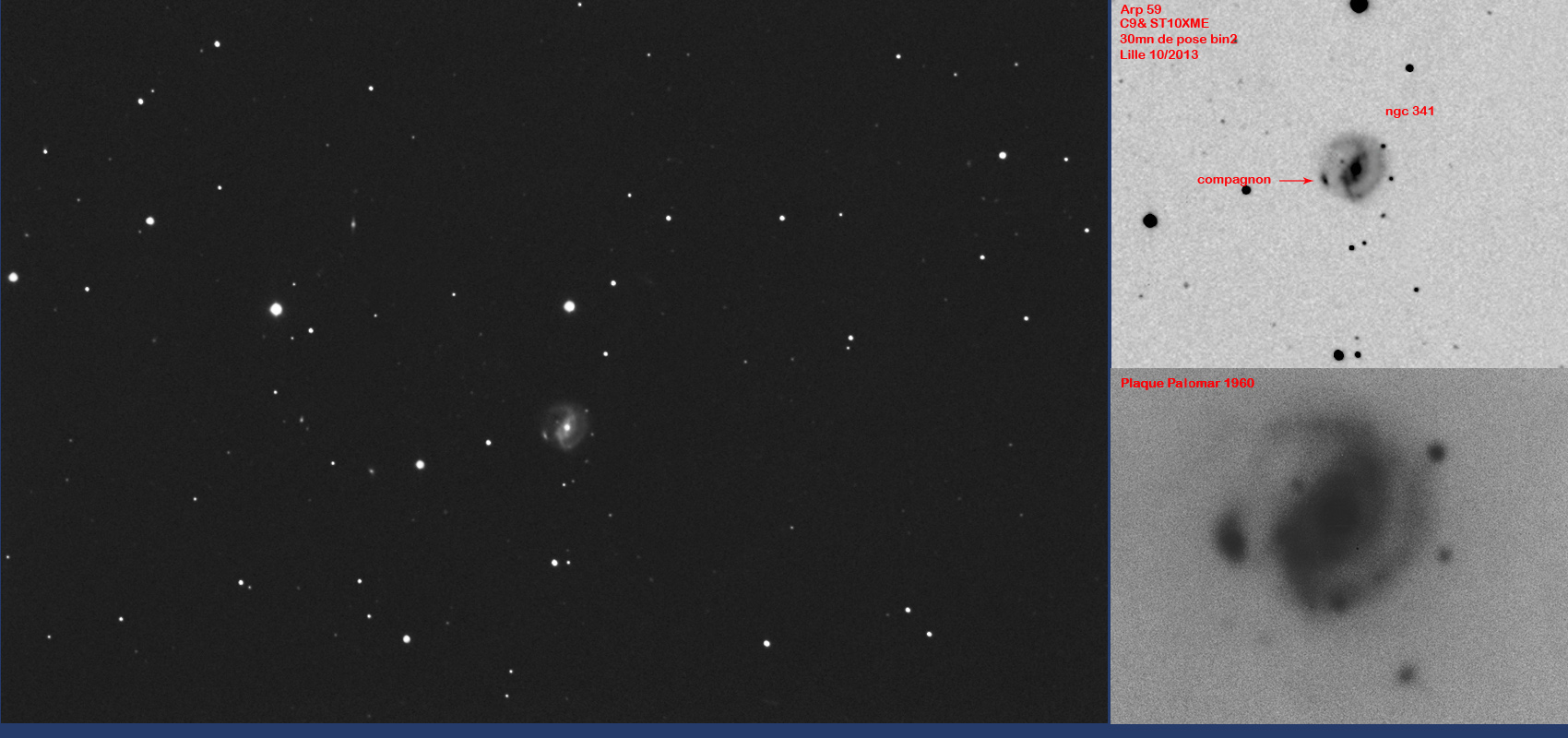This screenshot has width=1568, height=738.
Task: Click the "Lille 10/2013" date label
Action: point(1159,54)
